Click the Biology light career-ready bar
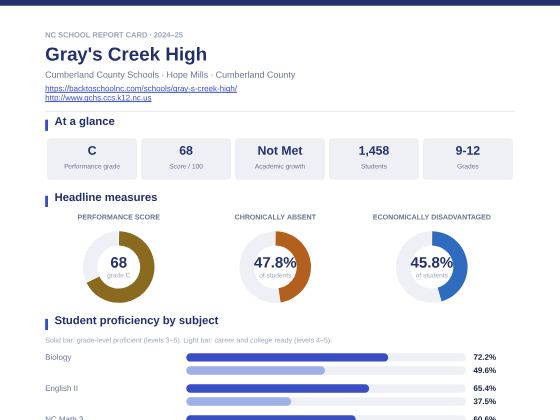 [255, 370]
